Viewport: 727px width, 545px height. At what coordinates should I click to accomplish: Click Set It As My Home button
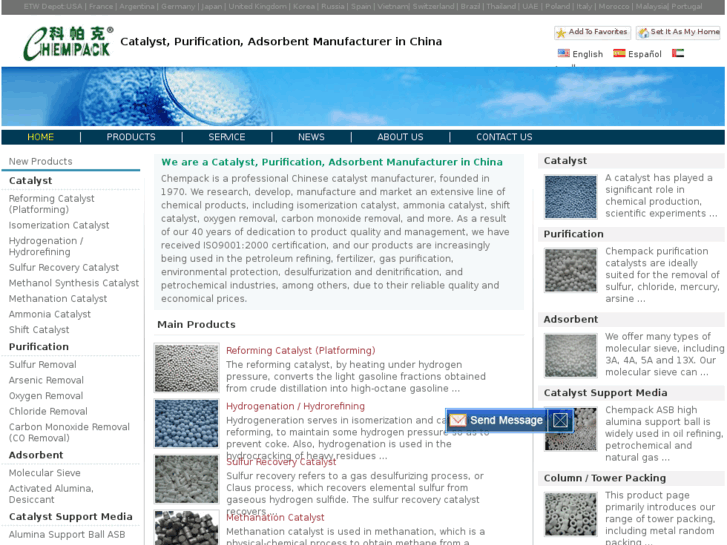pos(679,32)
